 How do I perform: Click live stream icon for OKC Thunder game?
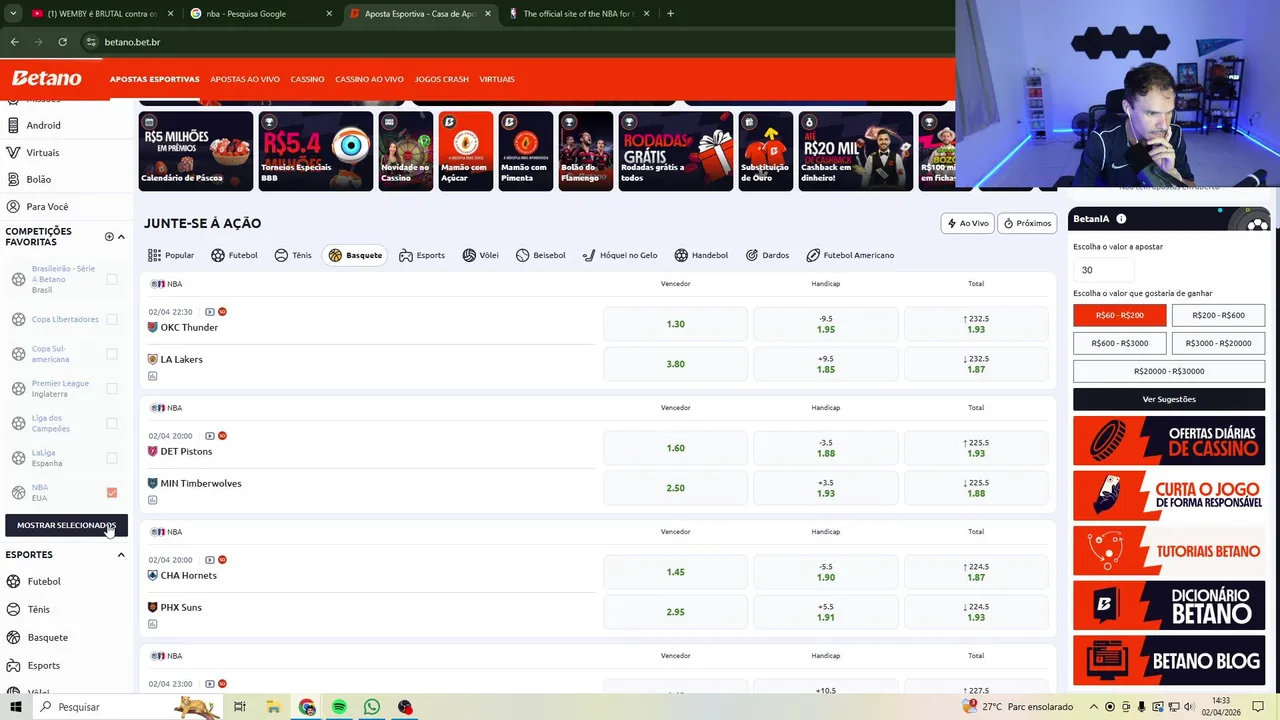click(x=209, y=312)
